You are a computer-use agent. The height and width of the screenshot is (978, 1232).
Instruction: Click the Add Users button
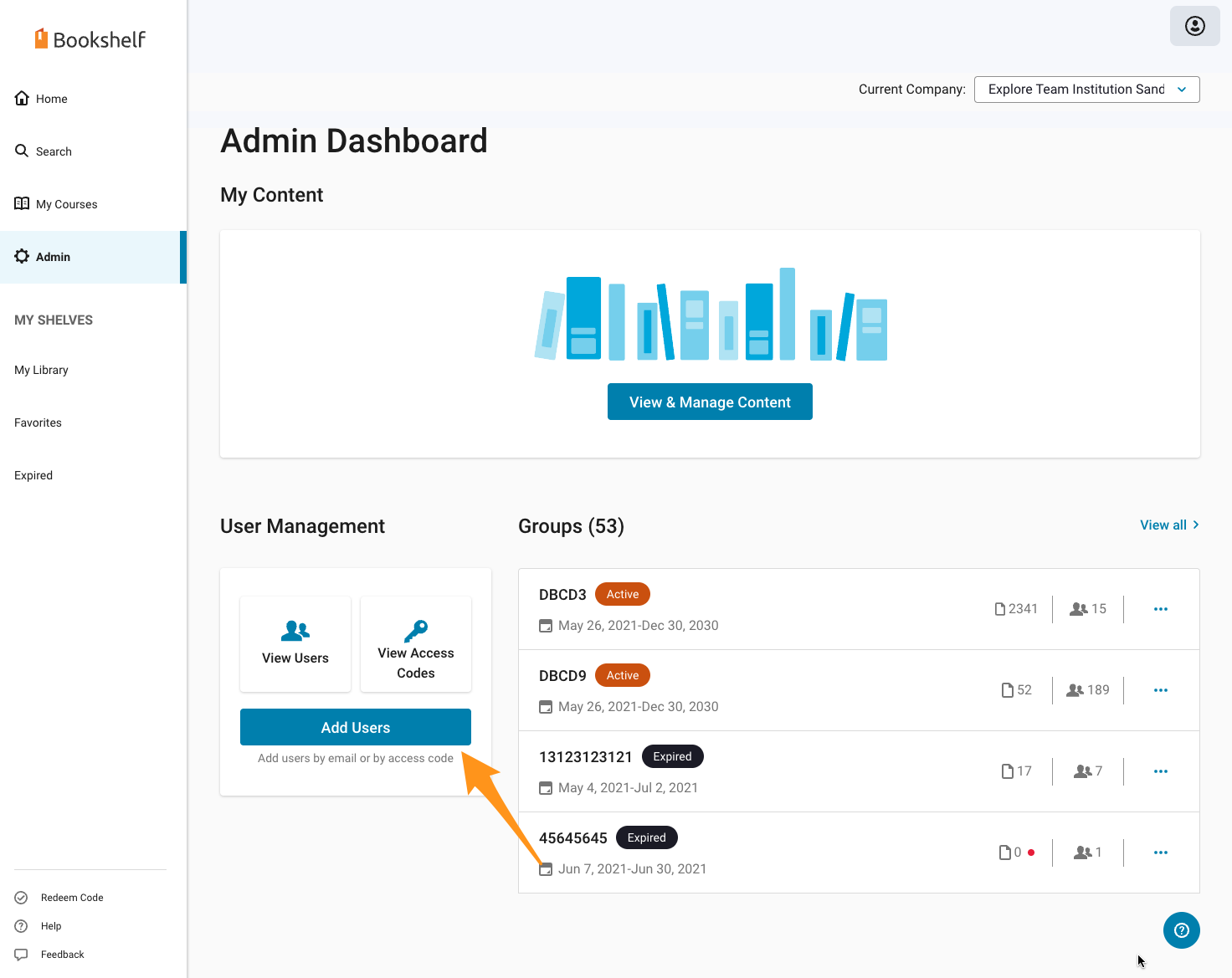point(355,727)
